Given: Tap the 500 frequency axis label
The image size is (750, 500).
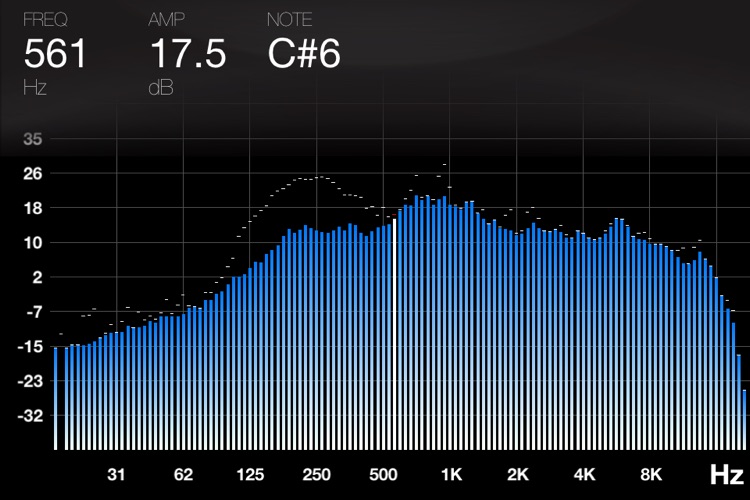Looking at the screenshot, I should click(383, 475).
